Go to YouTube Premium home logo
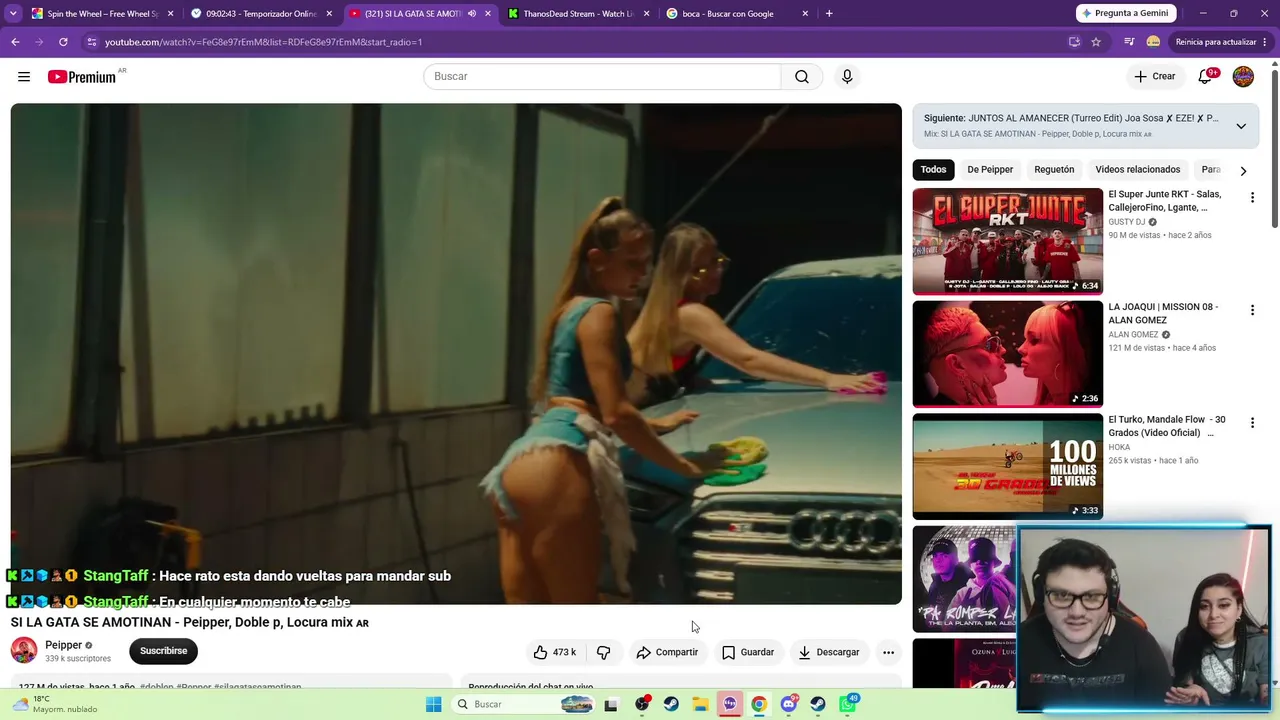The width and height of the screenshot is (1280, 720). [82, 77]
